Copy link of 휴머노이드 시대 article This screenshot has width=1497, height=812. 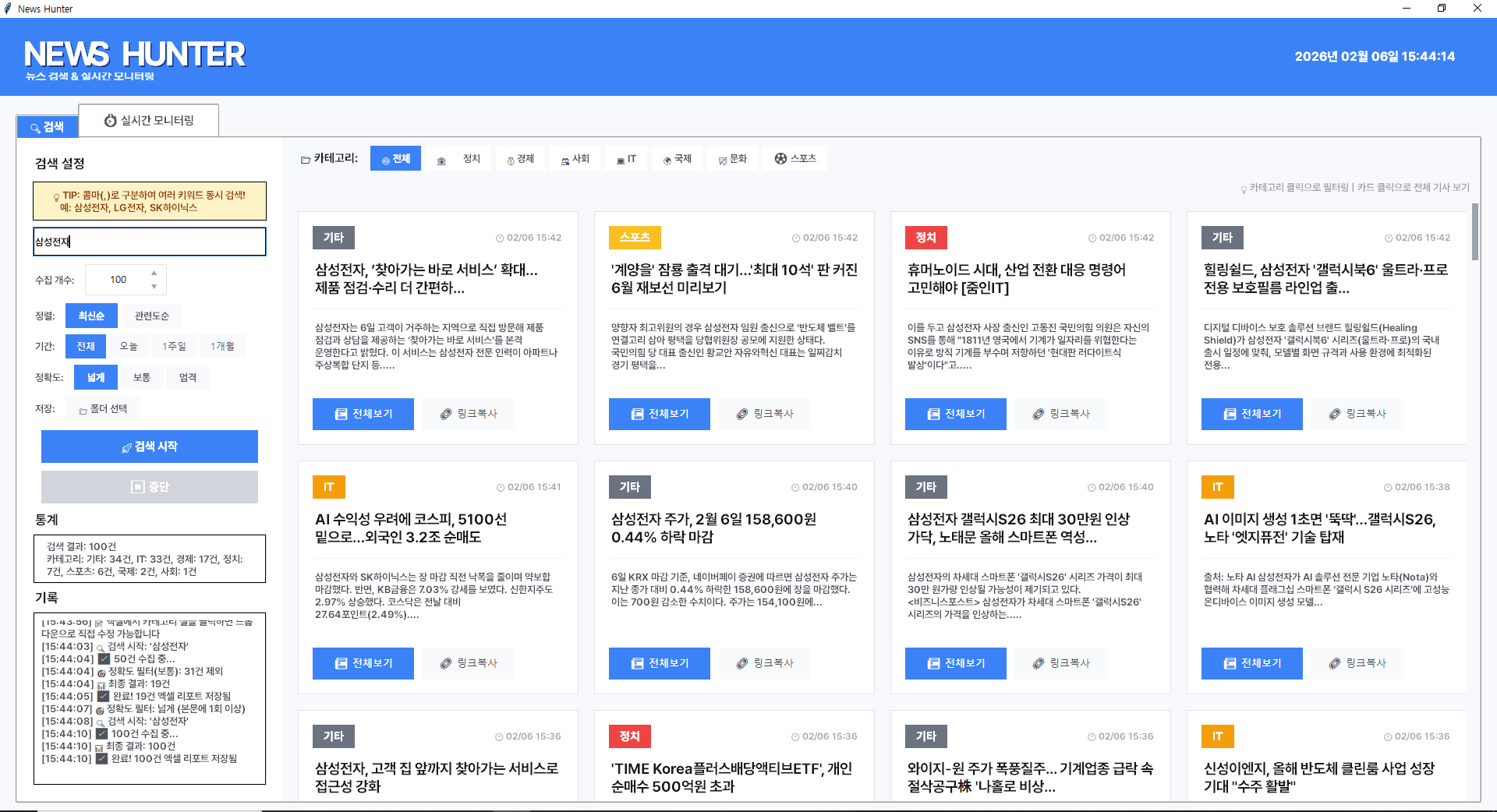coord(1061,414)
